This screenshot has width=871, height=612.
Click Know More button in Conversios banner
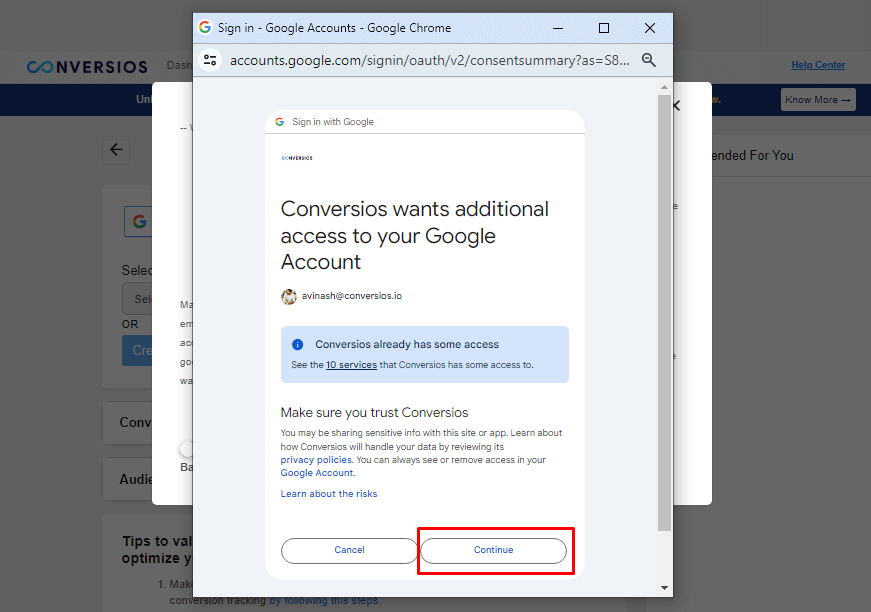818,100
